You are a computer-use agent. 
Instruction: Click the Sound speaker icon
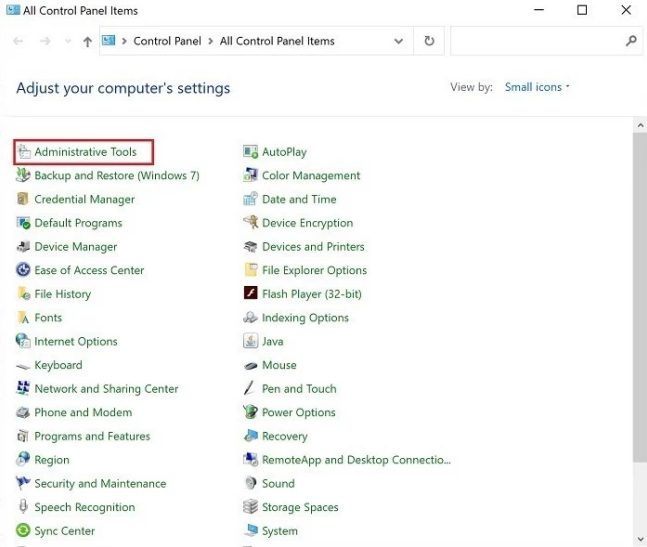click(x=250, y=483)
